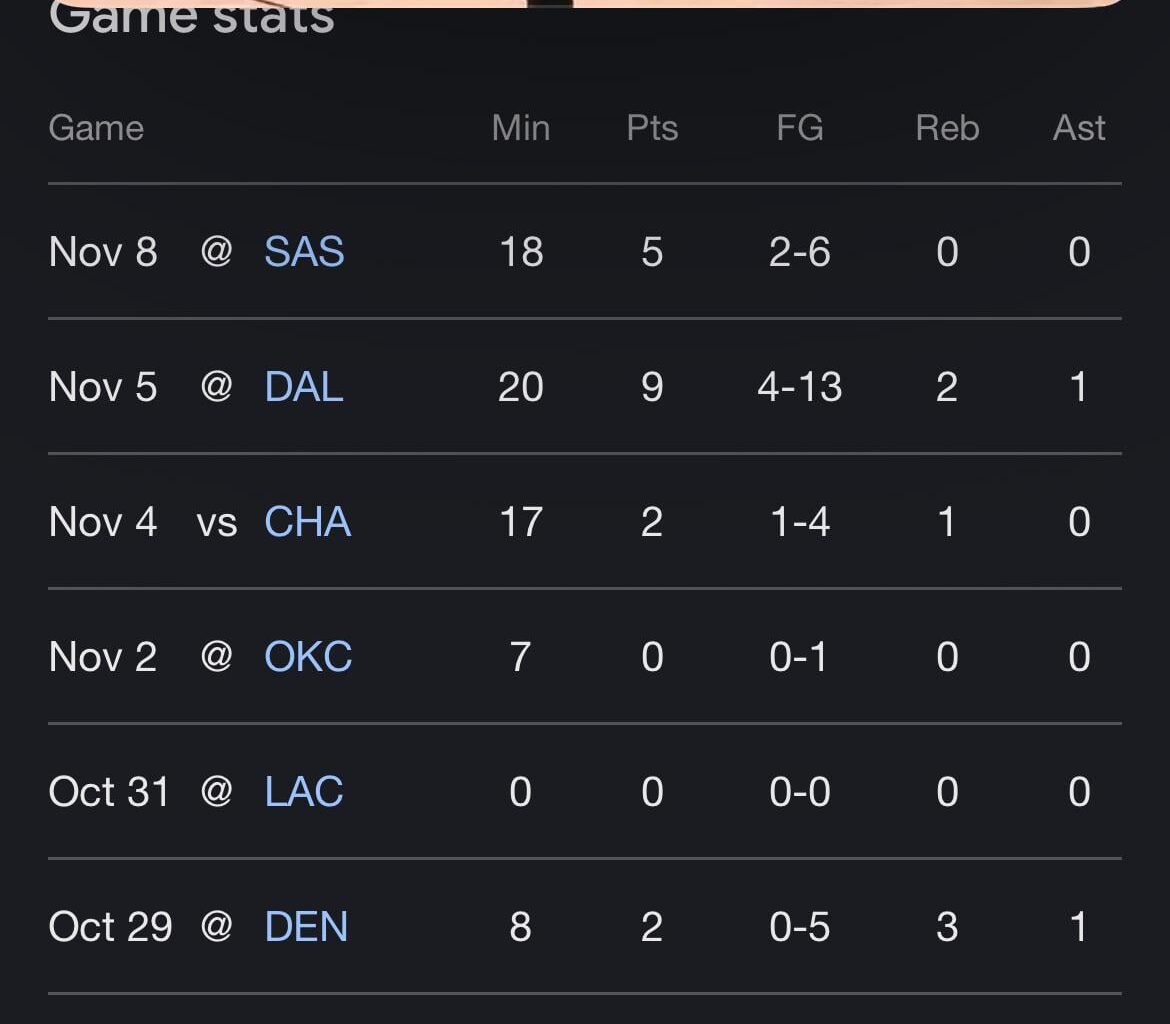Screen dimensions: 1170x1024
Task: Select the FG column header
Action: pos(799,128)
